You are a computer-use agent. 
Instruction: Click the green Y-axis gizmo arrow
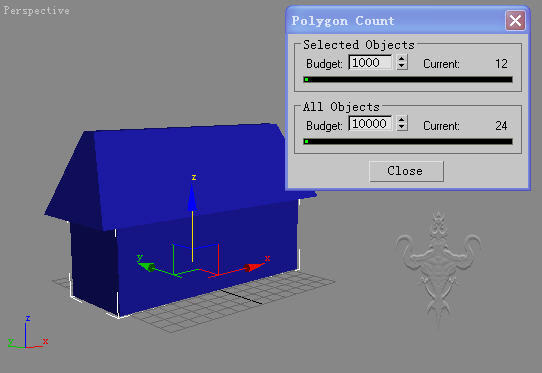point(147,267)
